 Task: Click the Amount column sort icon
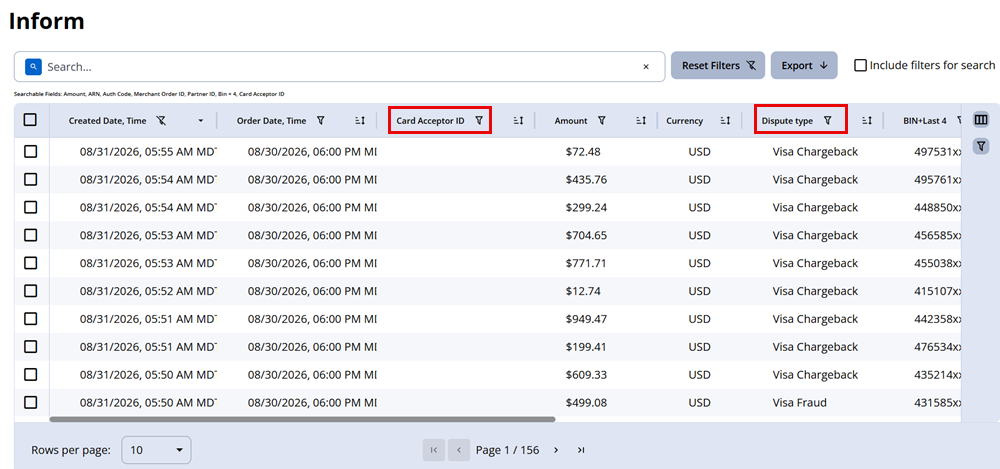pos(640,121)
